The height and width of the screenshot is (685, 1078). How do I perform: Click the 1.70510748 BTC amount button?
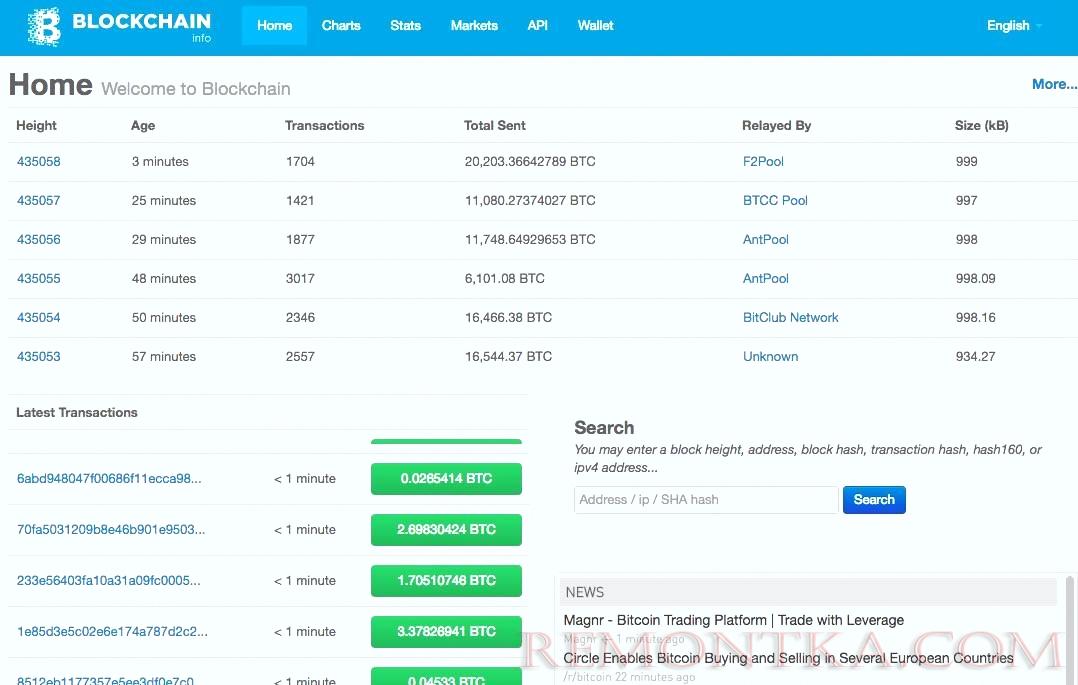446,580
